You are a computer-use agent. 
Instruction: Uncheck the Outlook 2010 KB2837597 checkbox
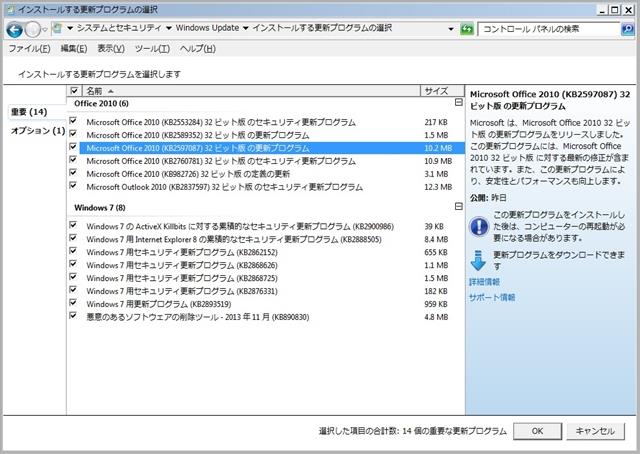point(73,186)
